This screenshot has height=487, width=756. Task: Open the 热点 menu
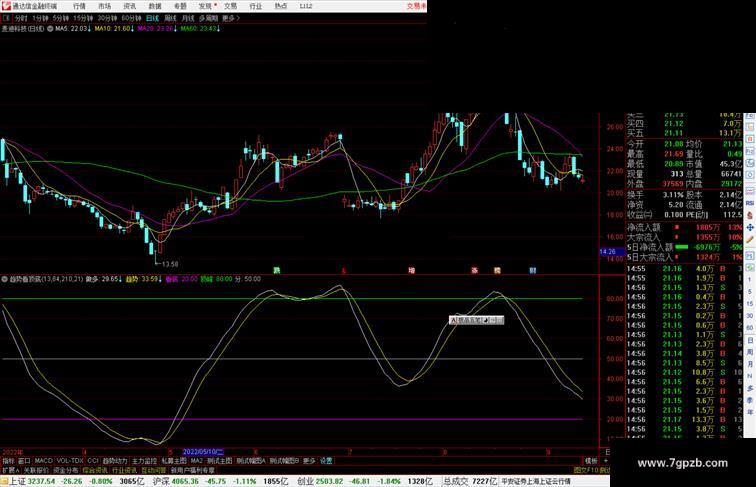pos(281,6)
